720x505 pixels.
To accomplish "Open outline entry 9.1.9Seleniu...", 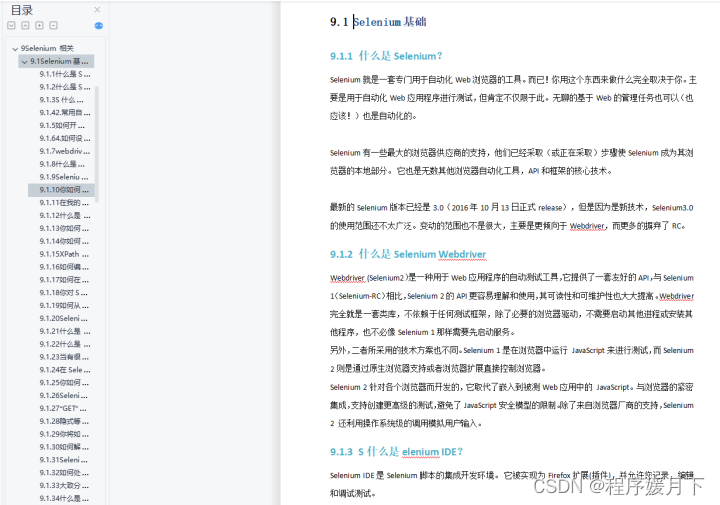I will [64, 177].
